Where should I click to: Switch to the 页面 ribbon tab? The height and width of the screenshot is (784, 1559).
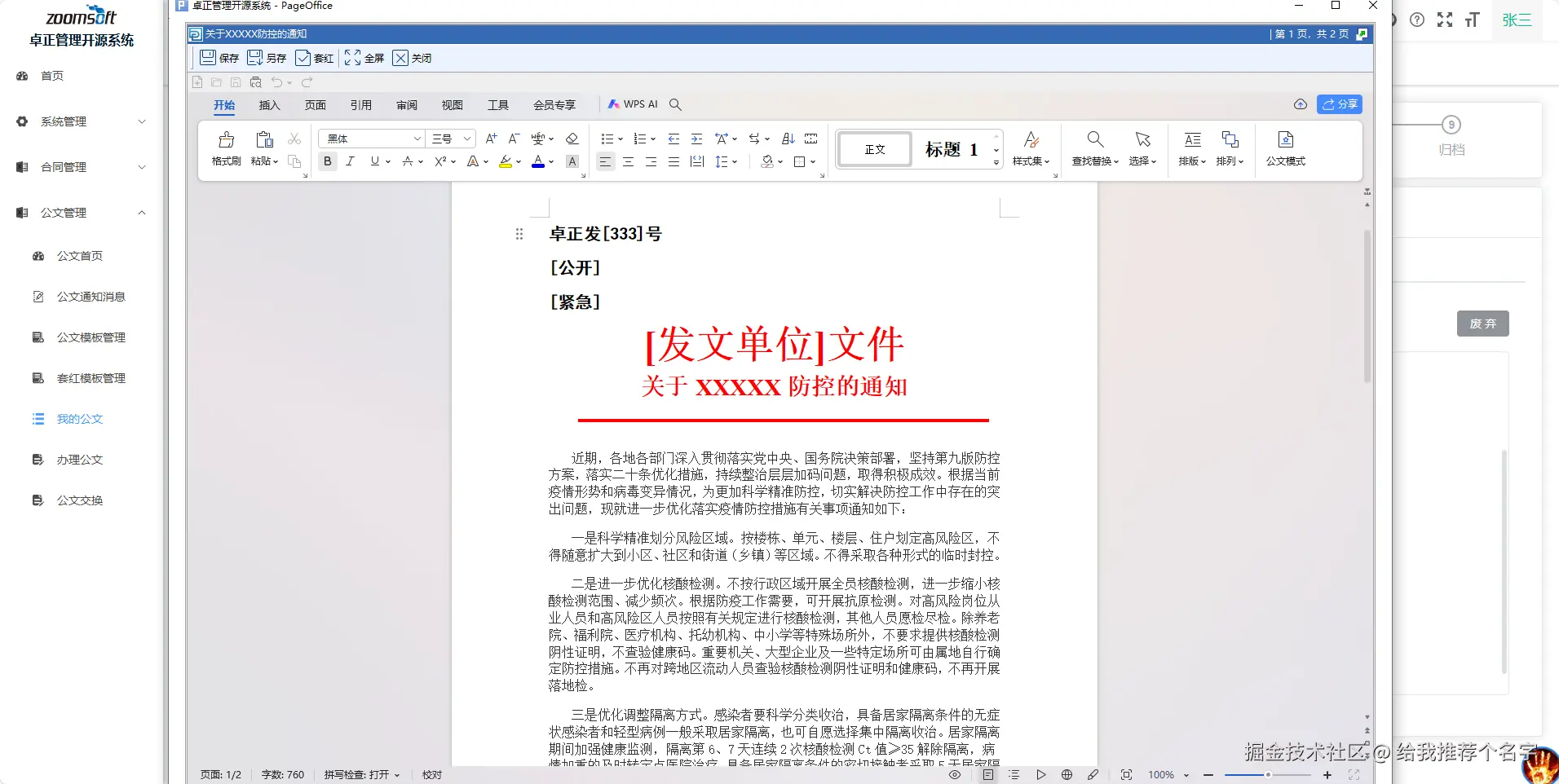click(315, 105)
